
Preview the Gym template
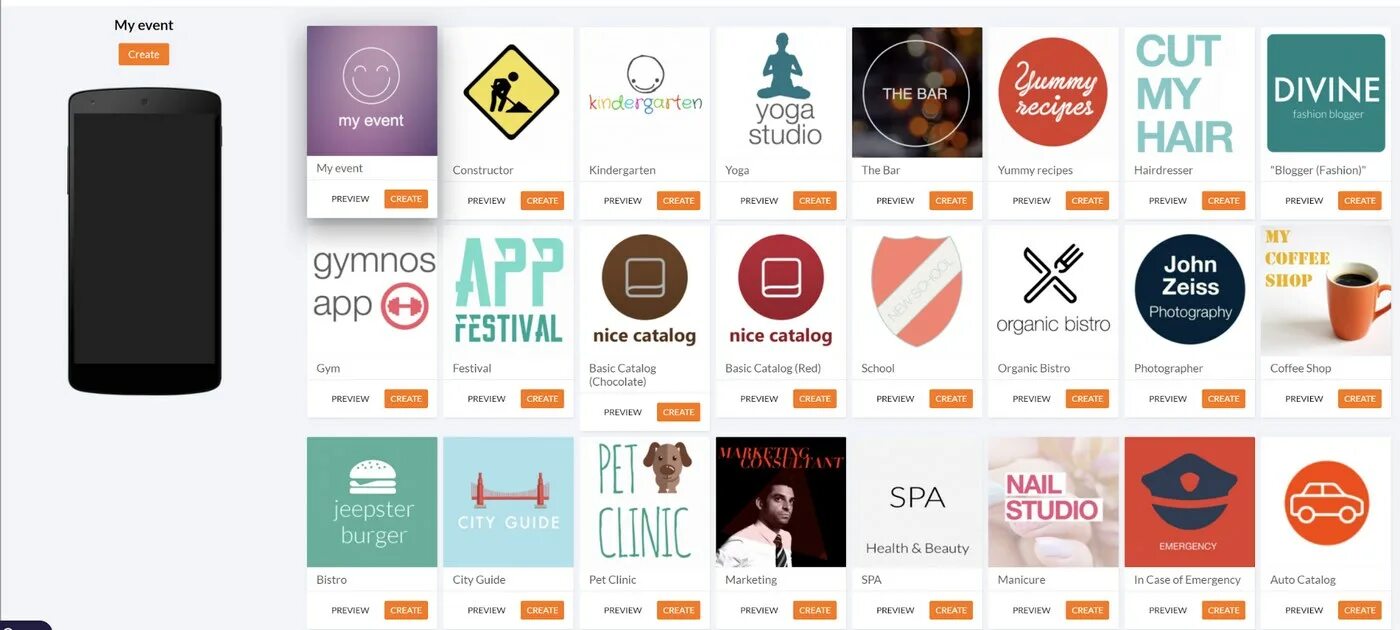click(x=350, y=399)
